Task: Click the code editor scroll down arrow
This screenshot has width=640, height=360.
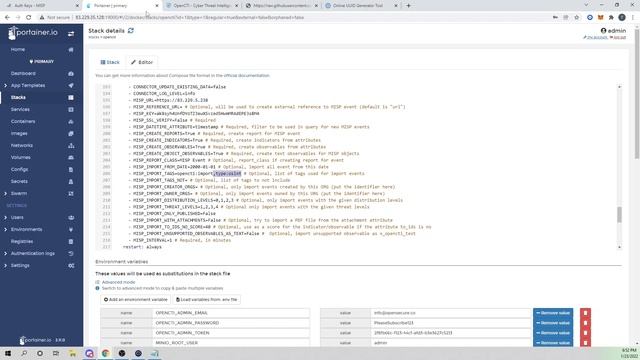Action: point(619,247)
